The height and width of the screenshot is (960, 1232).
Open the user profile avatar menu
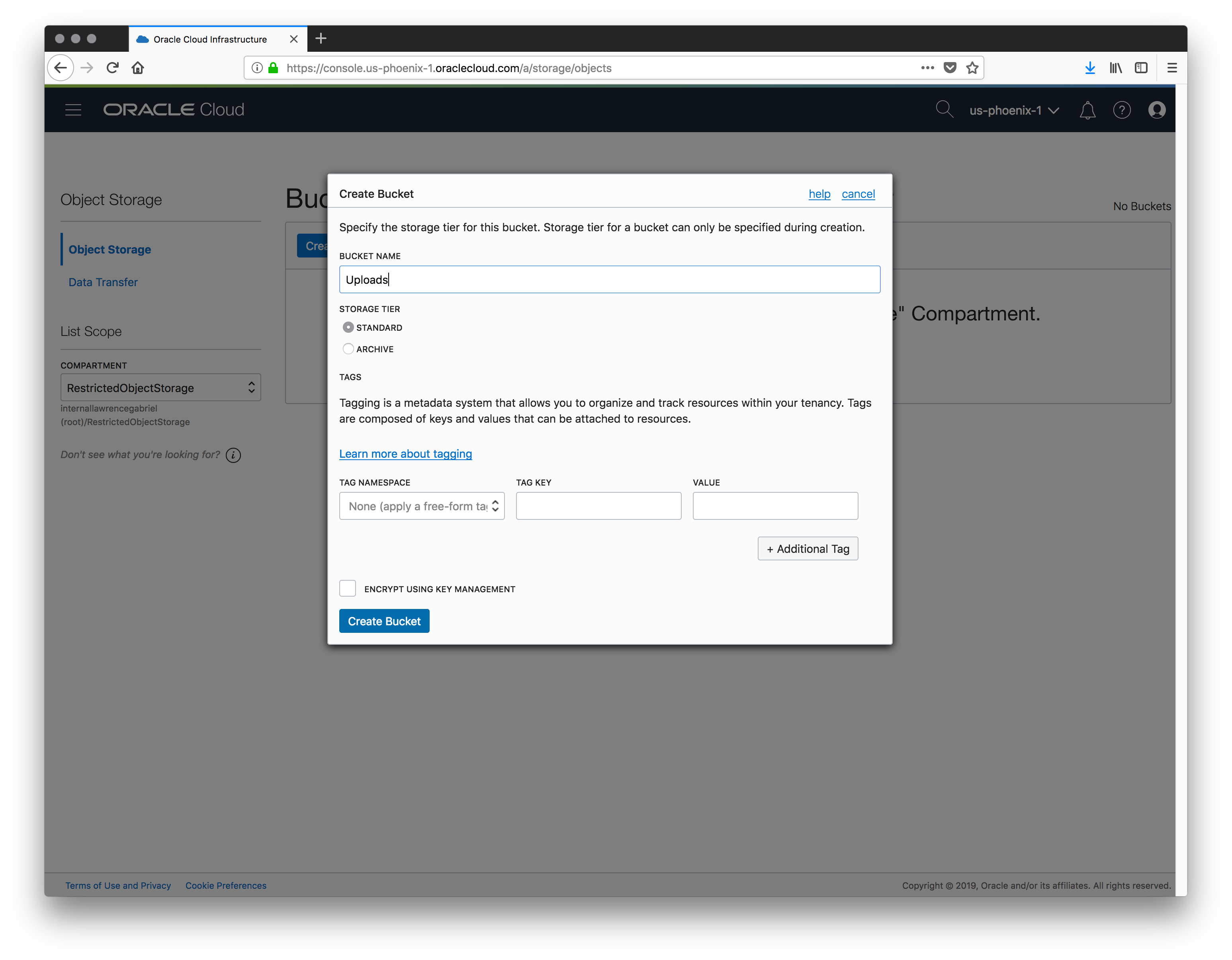(x=1156, y=110)
